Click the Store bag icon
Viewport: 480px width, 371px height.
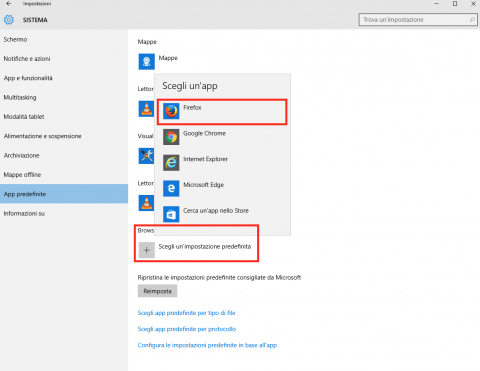[x=171, y=214]
